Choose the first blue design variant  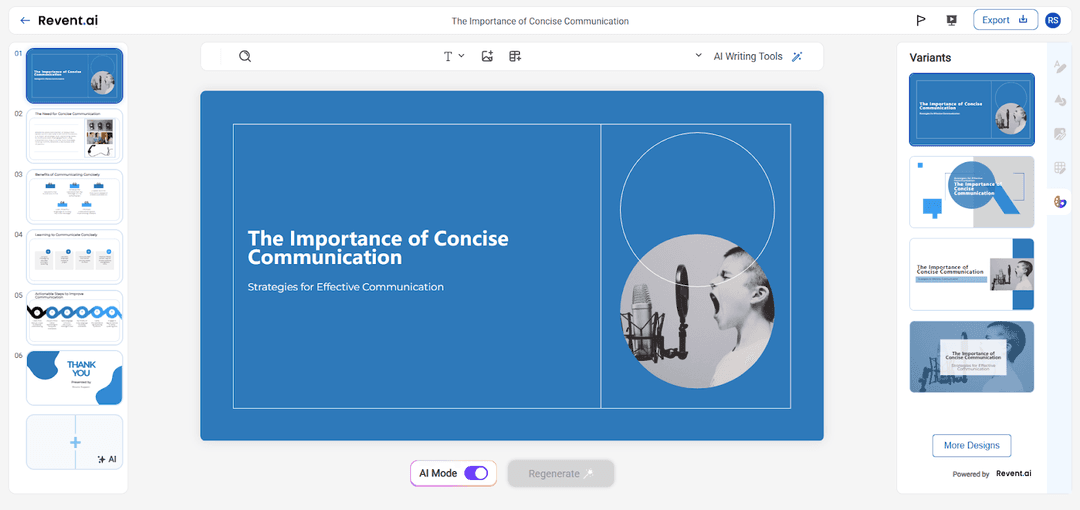coord(971,110)
